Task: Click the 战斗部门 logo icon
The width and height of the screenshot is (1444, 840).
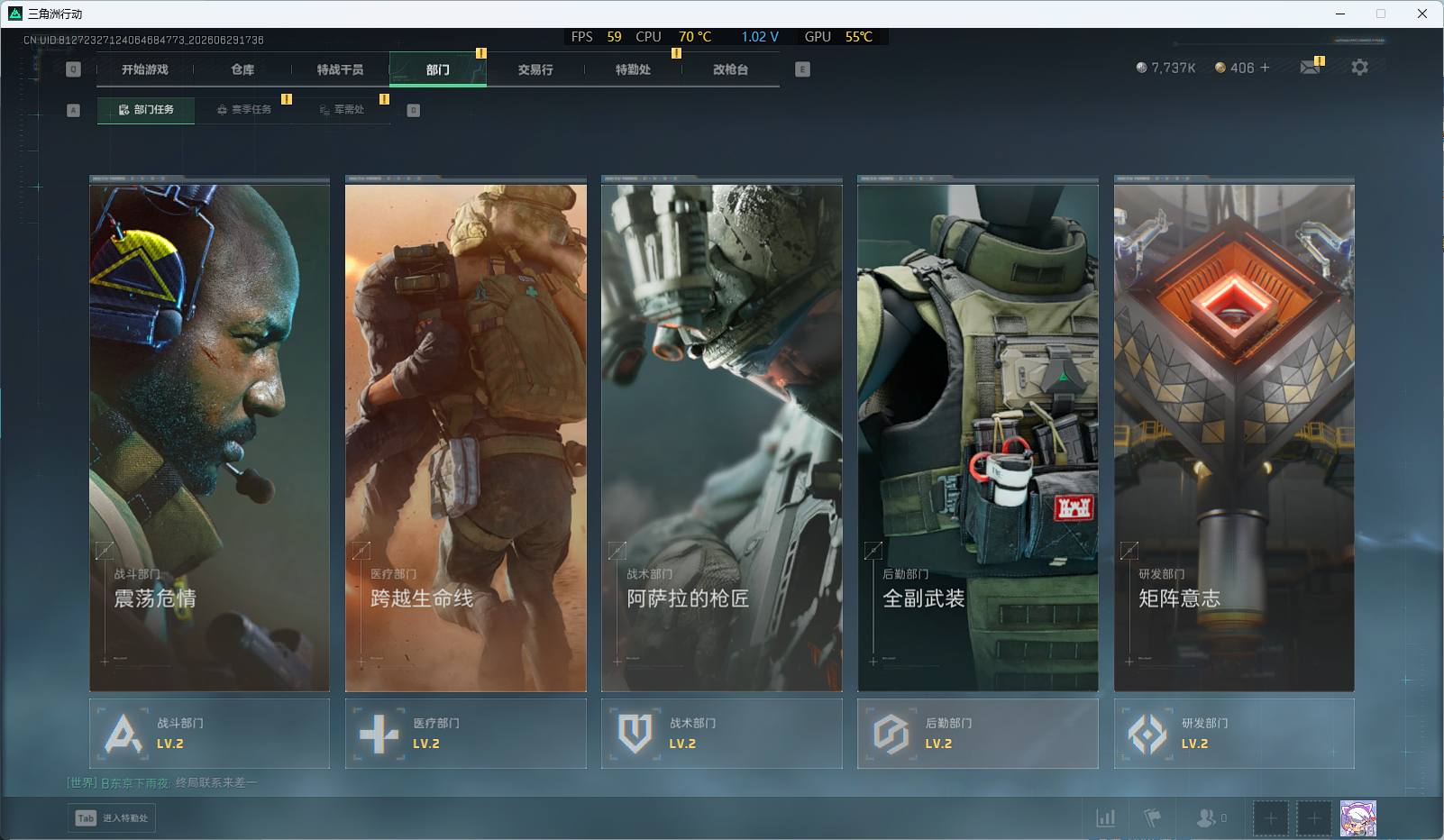Action: pyautogui.click(x=123, y=733)
